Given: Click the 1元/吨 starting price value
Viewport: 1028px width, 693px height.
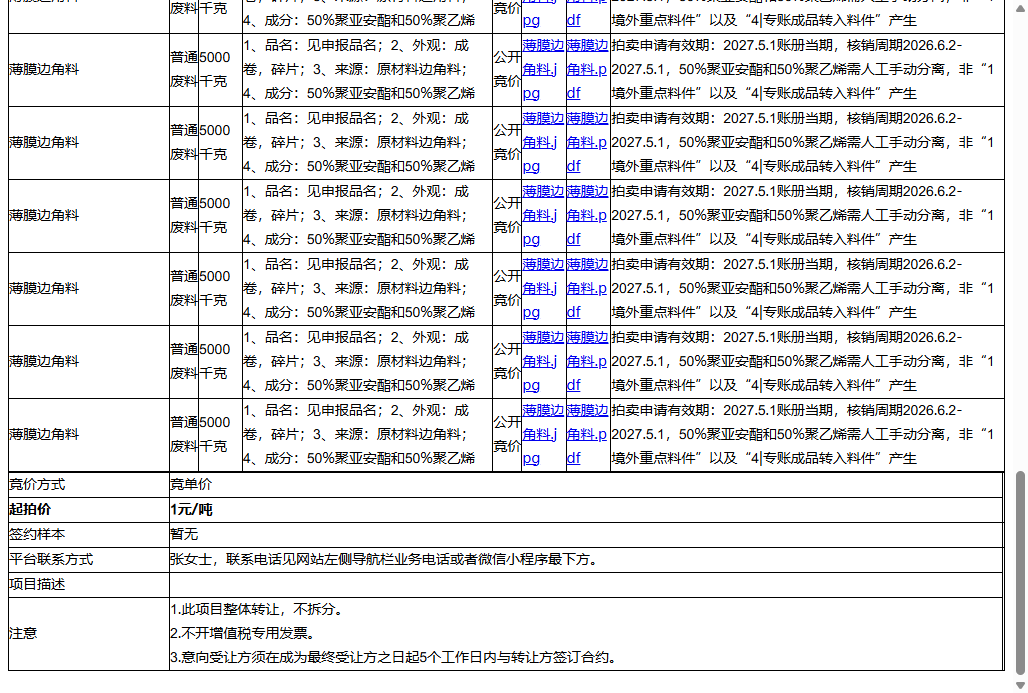Looking at the screenshot, I should pos(191,509).
